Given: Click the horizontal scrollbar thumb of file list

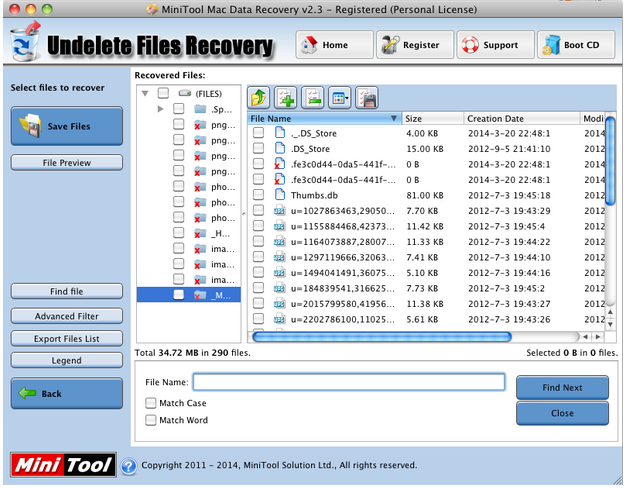Looking at the screenshot, I should pyautogui.click(x=382, y=337).
